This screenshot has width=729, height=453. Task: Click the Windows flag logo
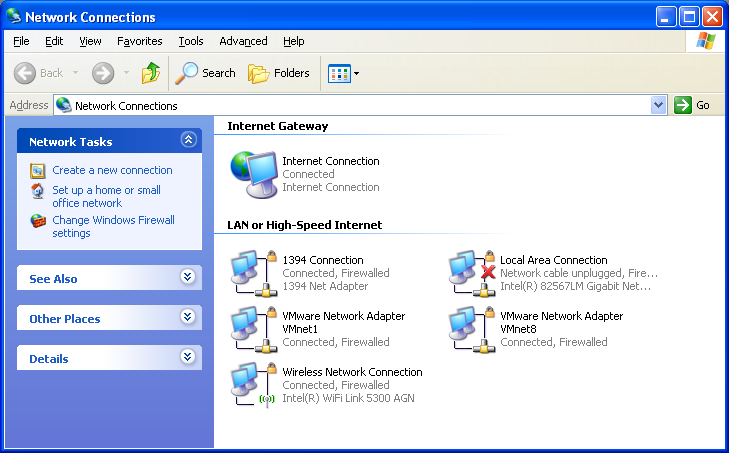coord(706,41)
